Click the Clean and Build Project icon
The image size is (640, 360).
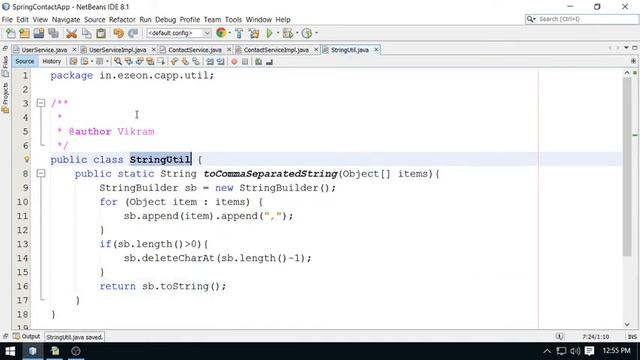(254, 33)
